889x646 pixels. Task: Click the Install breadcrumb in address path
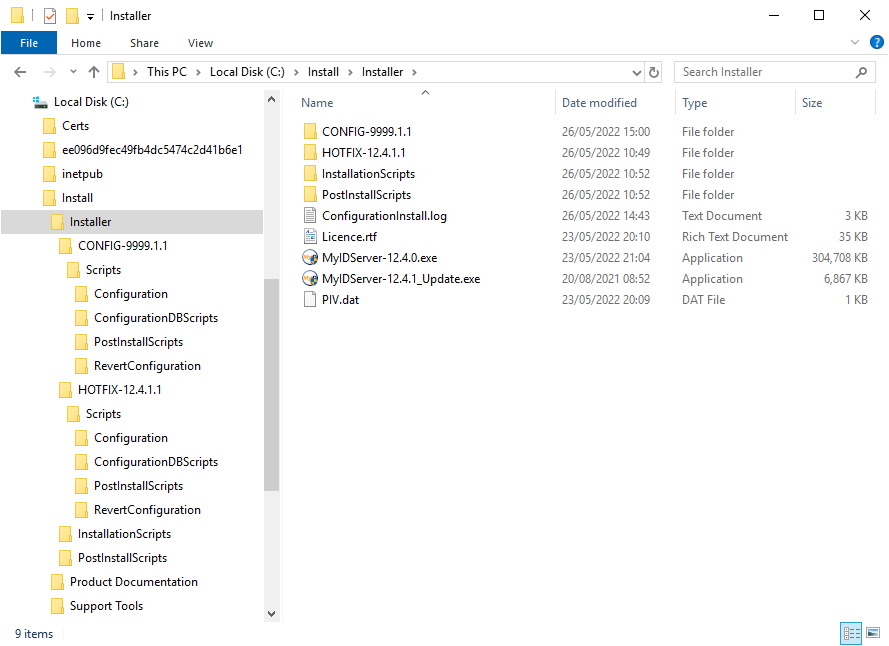point(323,72)
